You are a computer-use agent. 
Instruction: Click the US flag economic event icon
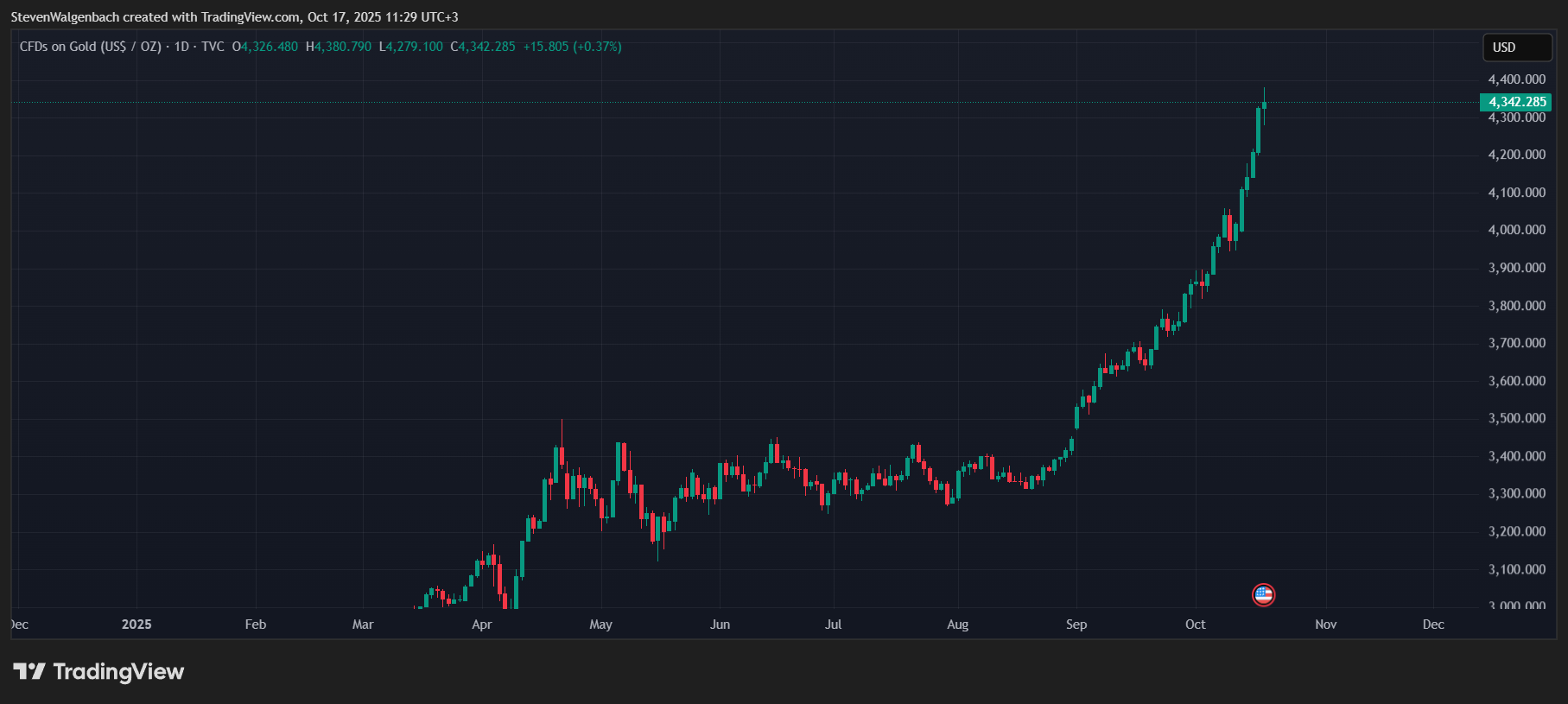pos(1263,594)
